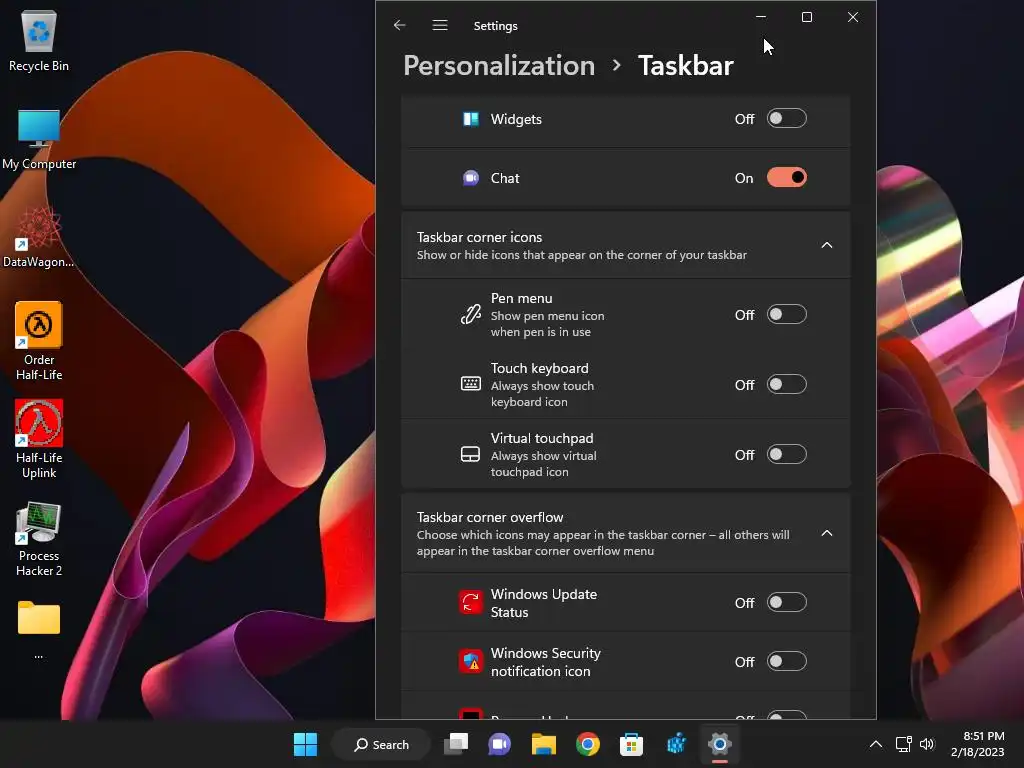Viewport: 1024px width, 768px height.
Task: Click the 'Windows Update Status' label text
Action: (544, 603)
